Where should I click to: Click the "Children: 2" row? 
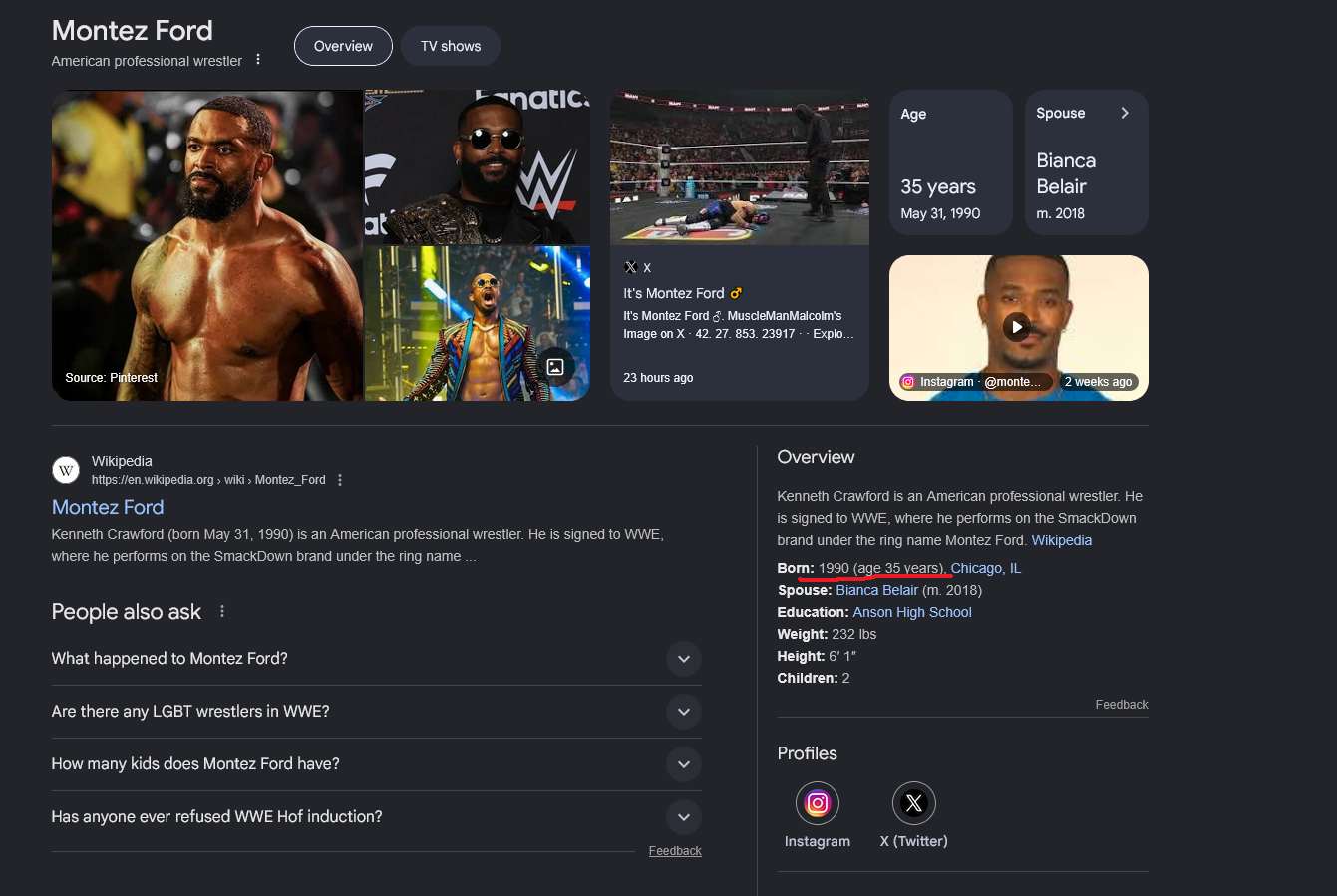[814, 678]
